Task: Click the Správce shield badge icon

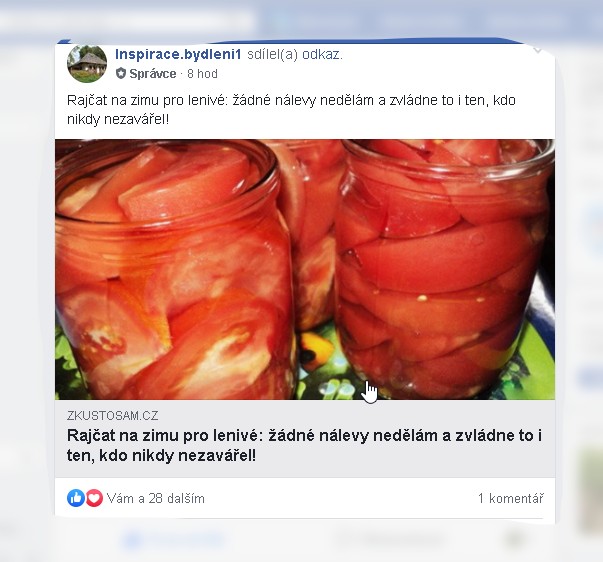Action: click(x=121, y=73)
